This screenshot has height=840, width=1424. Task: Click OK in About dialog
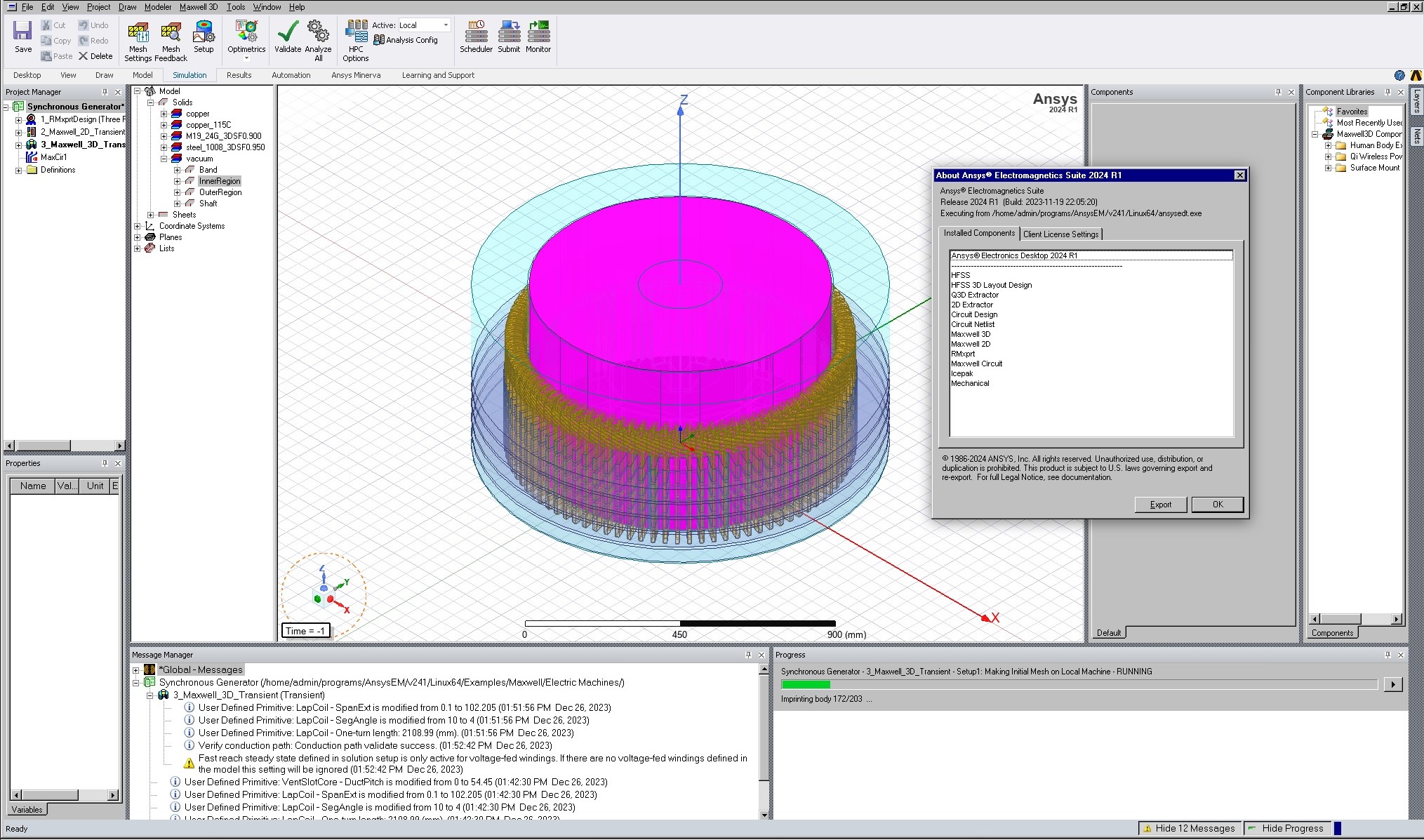pos(1217,505)
